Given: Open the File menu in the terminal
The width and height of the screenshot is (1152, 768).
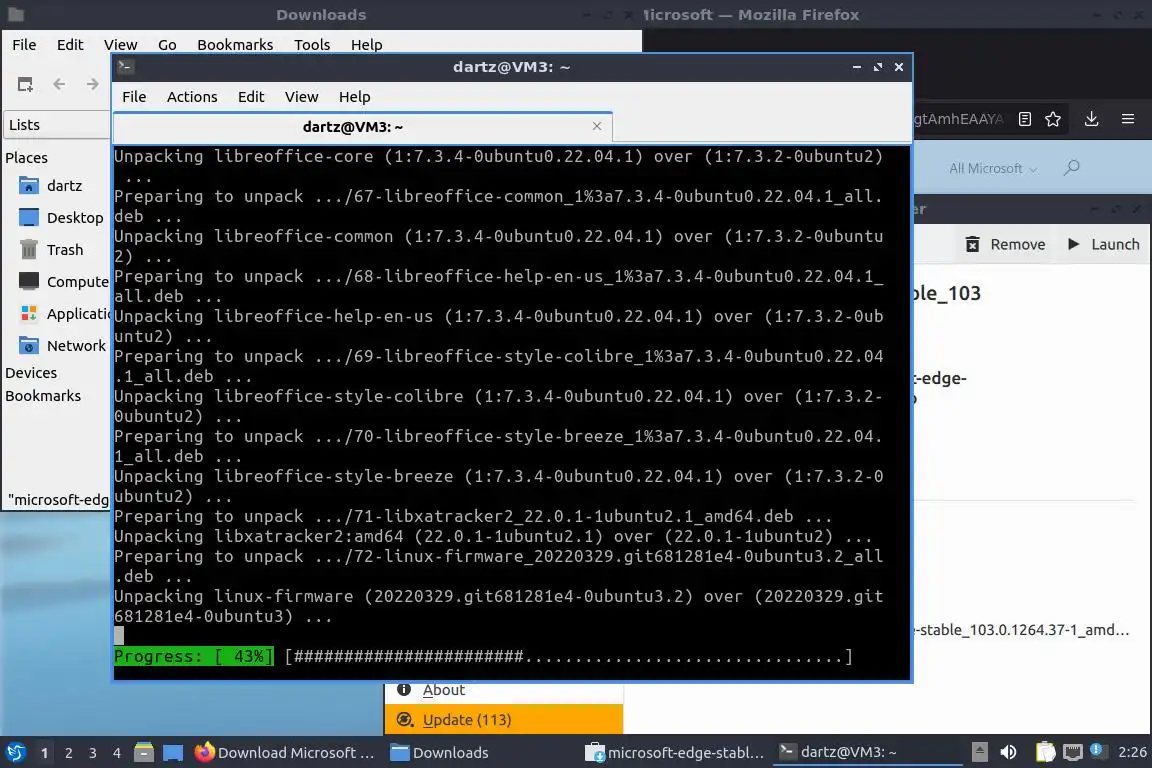Looking at the screenshot, I should tap(134, 97).
